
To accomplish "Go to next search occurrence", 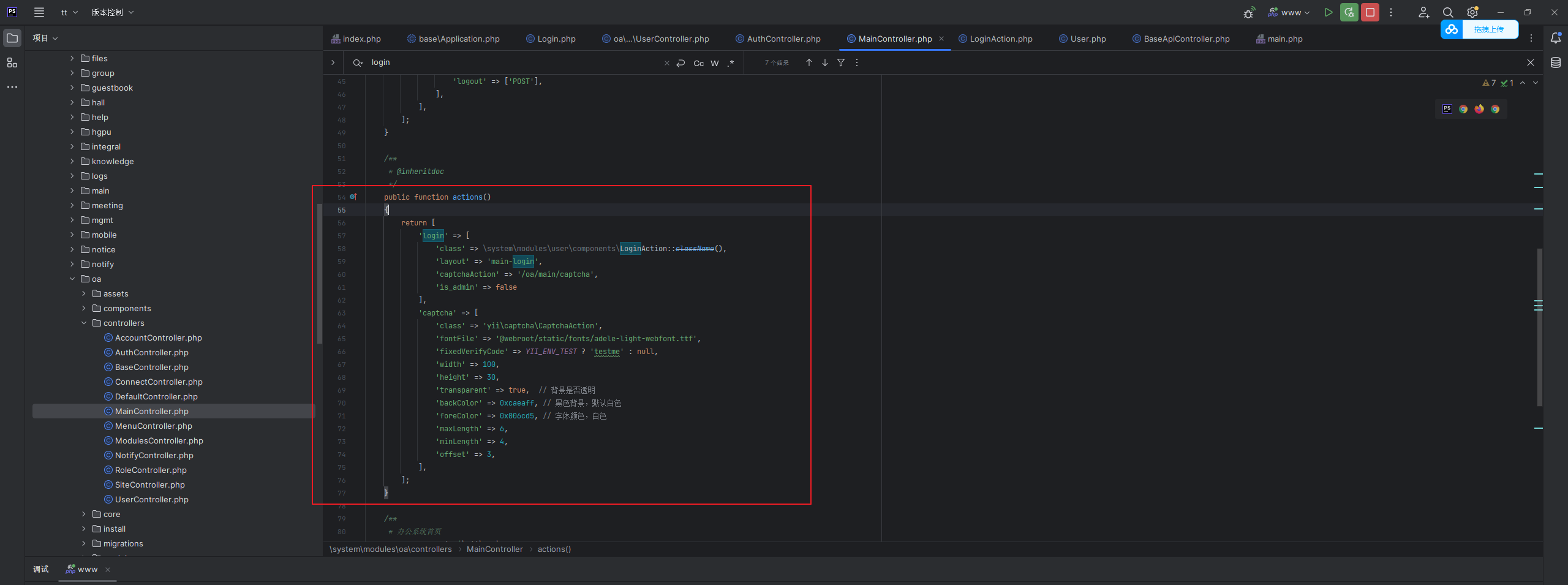I will tap(825, 62).
